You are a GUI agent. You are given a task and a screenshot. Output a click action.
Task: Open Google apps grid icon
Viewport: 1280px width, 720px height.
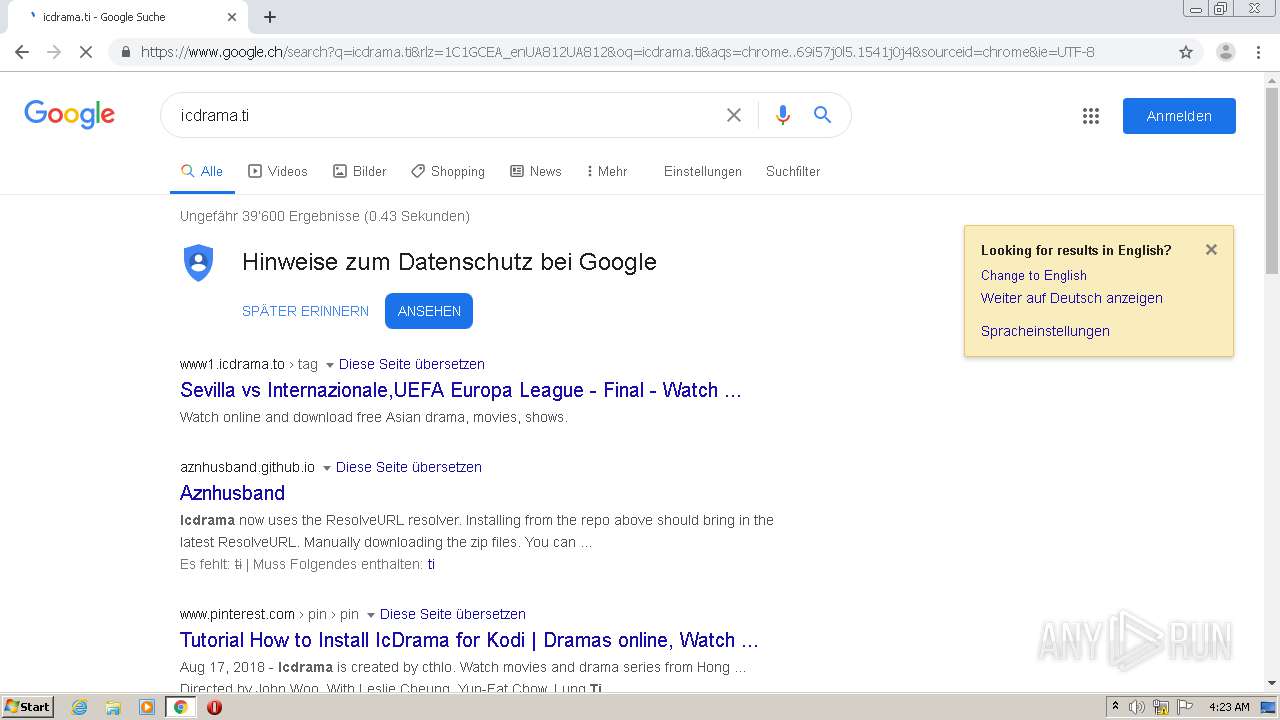click(x=1091, y=116)
